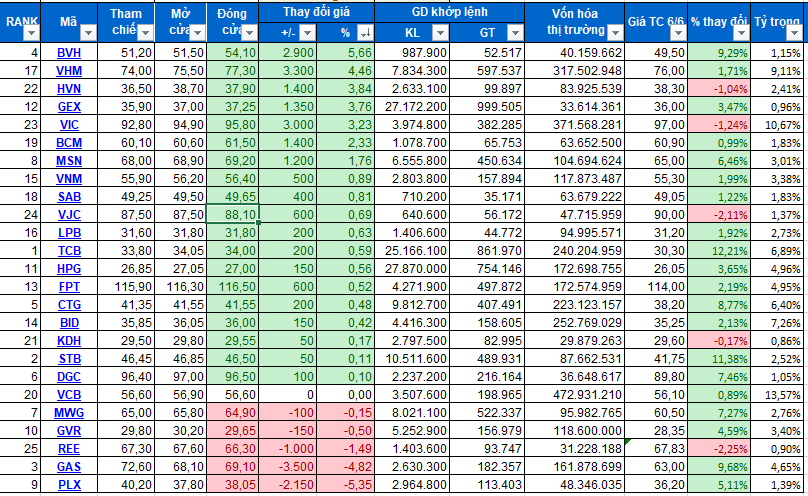808x496 pixels.
Task: Open the REE ticker link
Action: [69, 449]
